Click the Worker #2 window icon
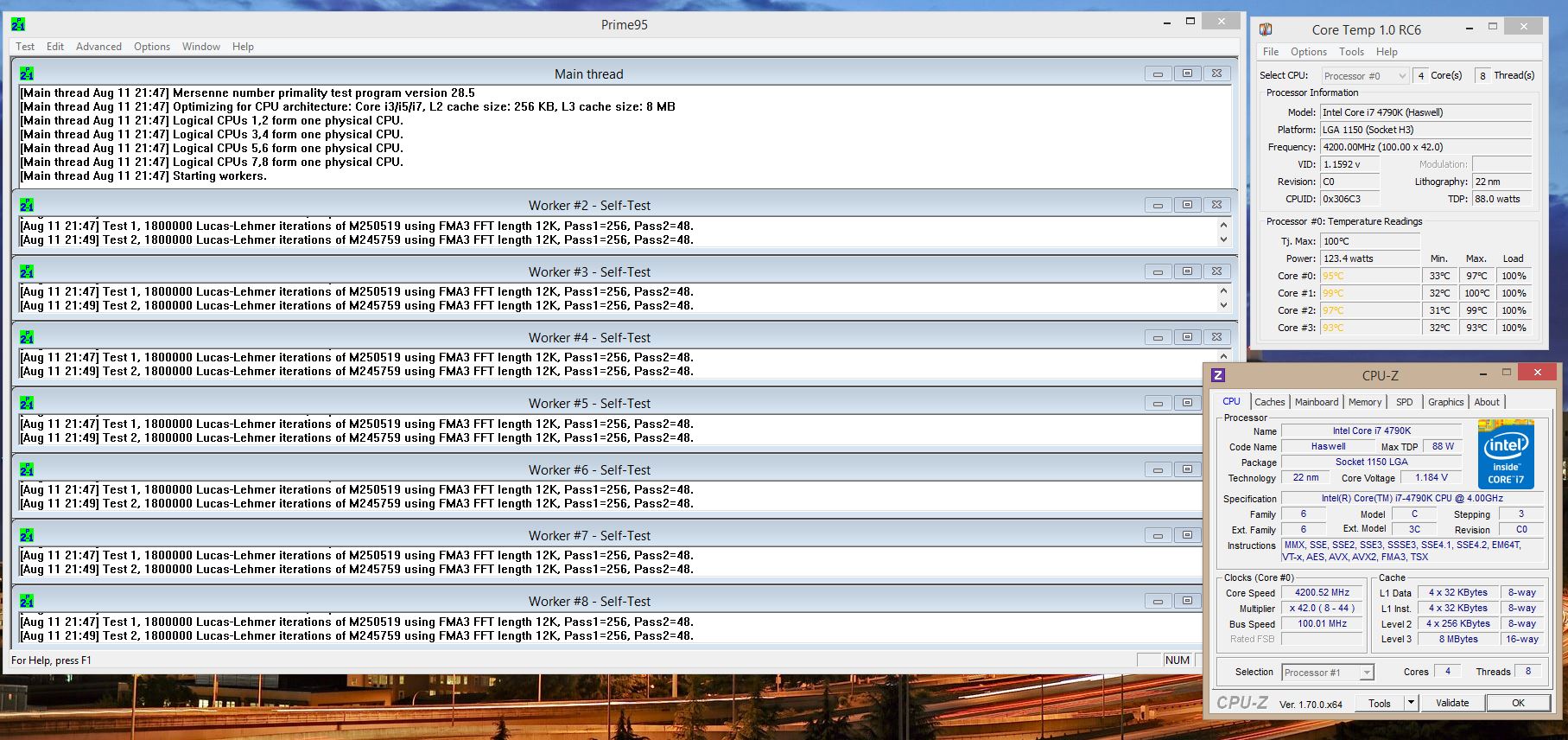This screenshot has width=1568, height=740. tap(27, 205)
